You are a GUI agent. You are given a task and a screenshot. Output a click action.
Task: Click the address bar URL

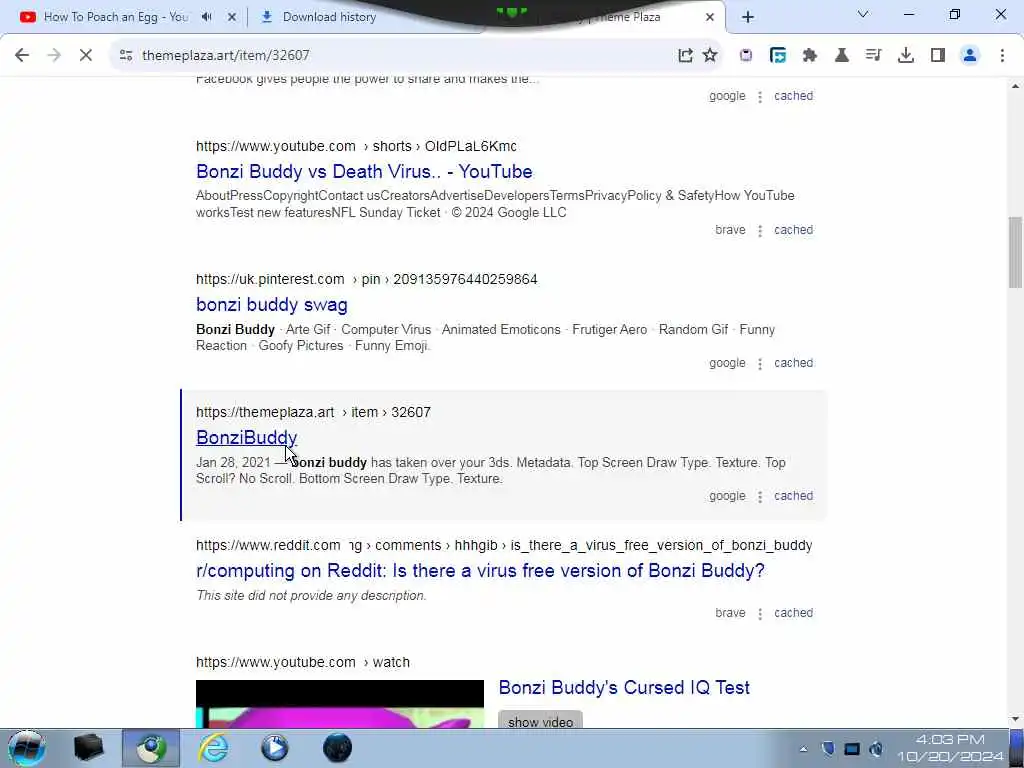tap(225, 56)
